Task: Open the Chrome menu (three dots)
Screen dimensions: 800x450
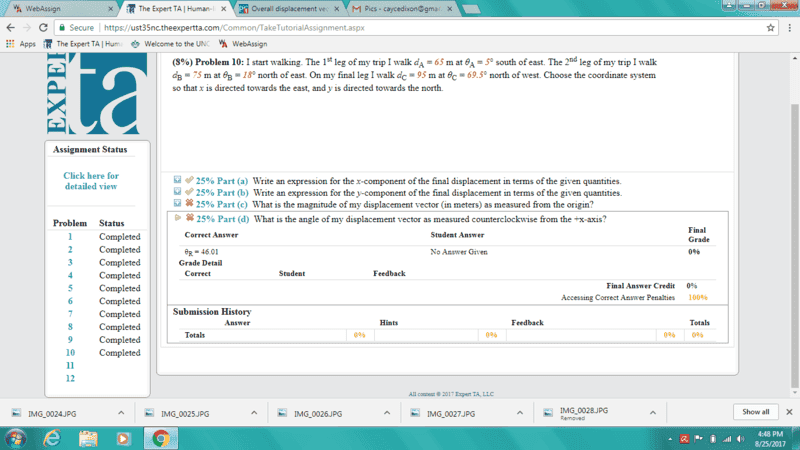Action: (x=789, y=28)
